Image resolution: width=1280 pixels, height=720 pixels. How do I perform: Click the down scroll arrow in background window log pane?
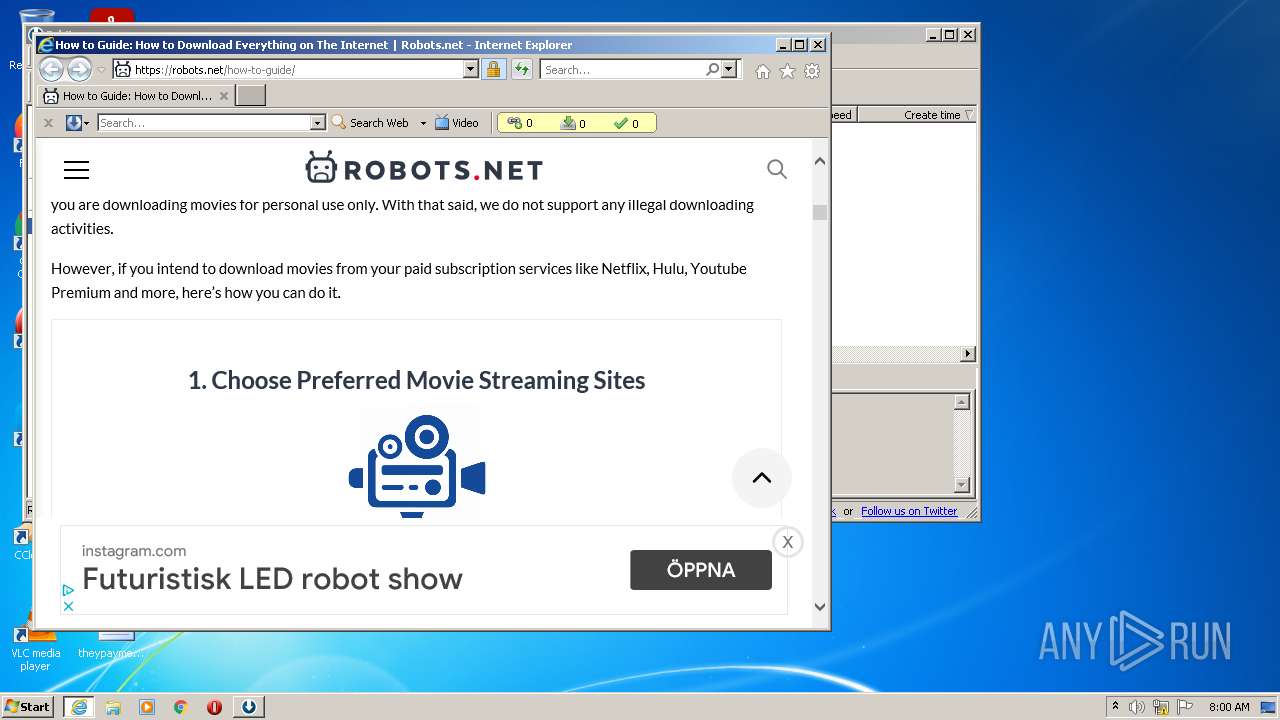click(962, 485)
